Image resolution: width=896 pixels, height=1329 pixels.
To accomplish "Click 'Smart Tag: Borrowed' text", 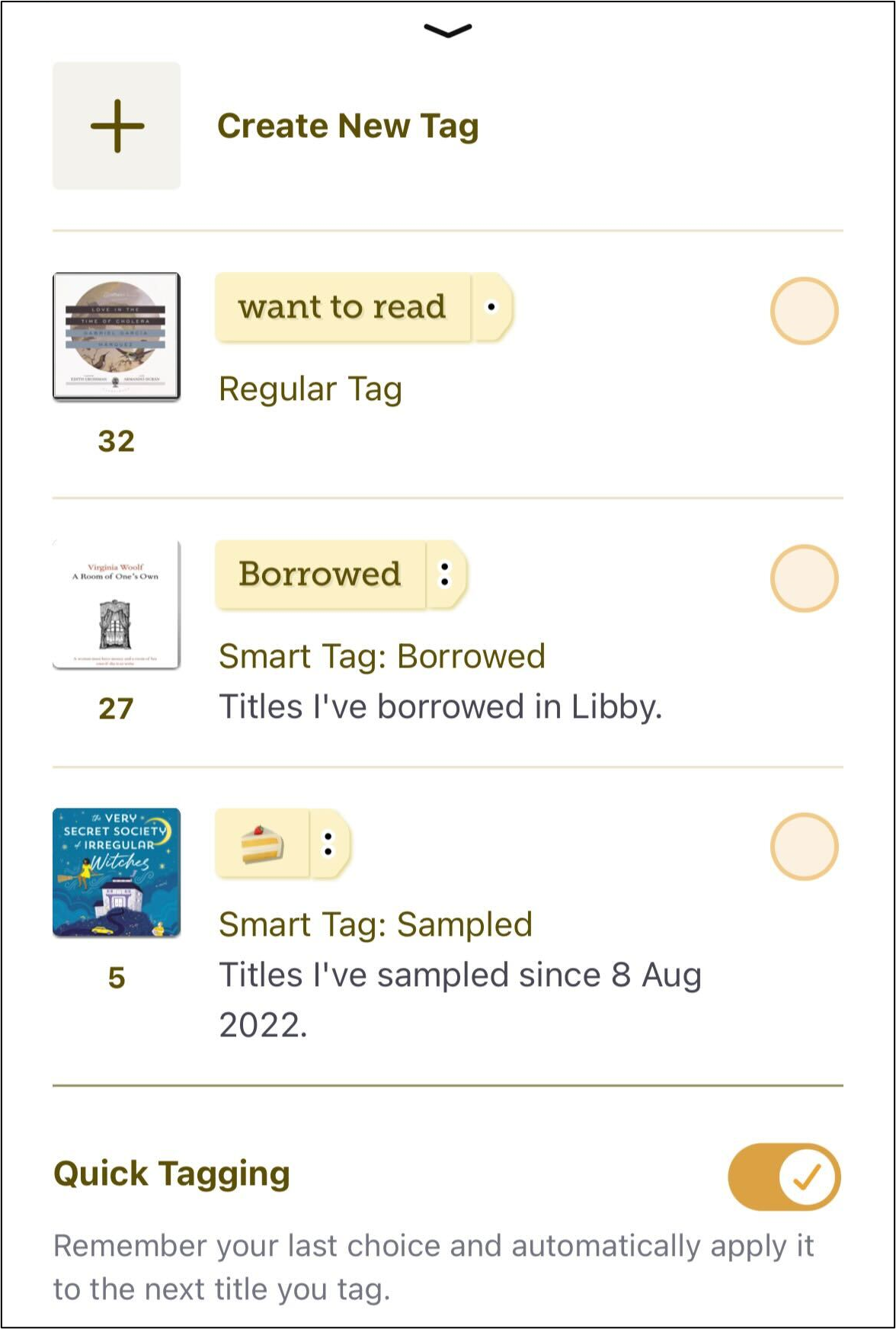I will [x=382, y=656].
